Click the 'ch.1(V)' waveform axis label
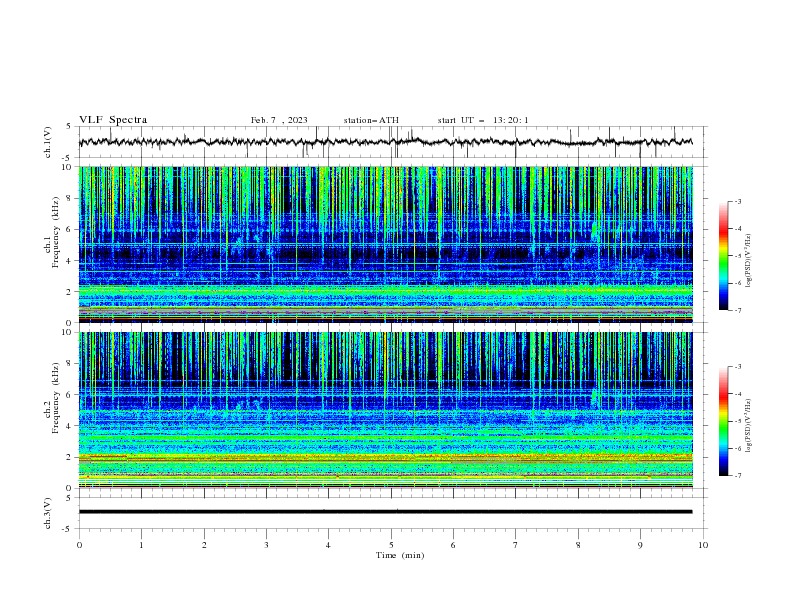The height and width of the screenshot is (612, 792). (x=48, y=142)
